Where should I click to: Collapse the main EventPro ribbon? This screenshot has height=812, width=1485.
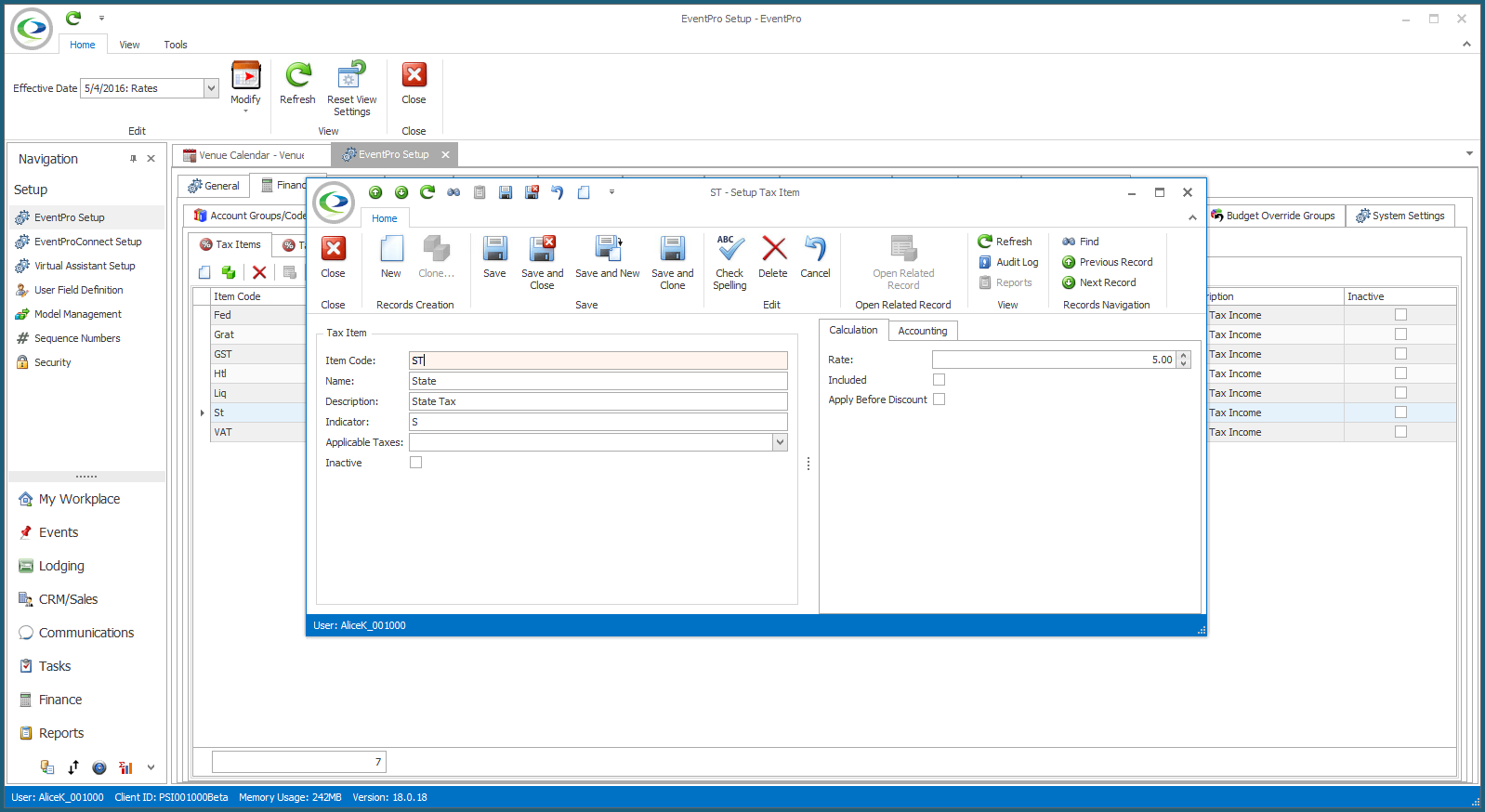click(1466, 44)
